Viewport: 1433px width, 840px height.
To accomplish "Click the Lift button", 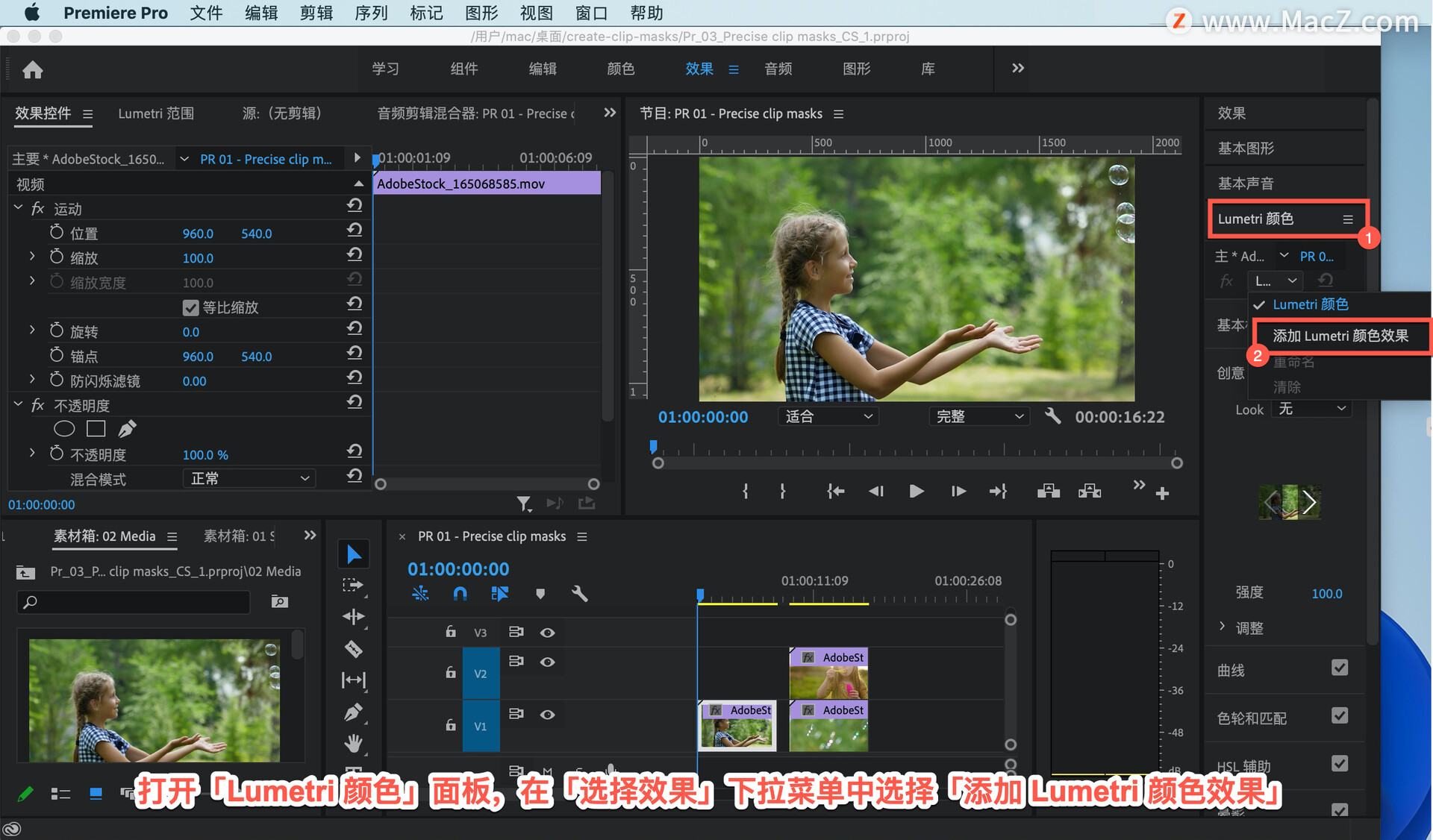I will coord(1049,491).
